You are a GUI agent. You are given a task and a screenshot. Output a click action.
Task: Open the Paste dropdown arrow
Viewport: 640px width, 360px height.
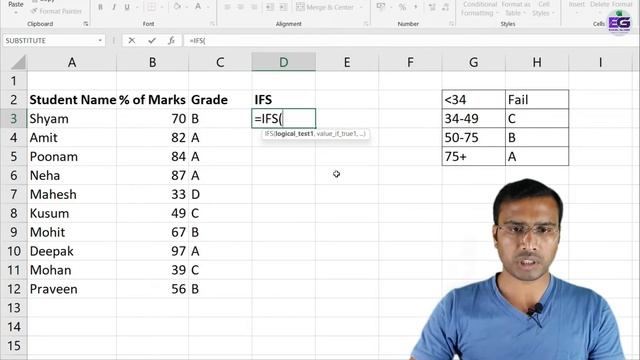coord(16,13)
